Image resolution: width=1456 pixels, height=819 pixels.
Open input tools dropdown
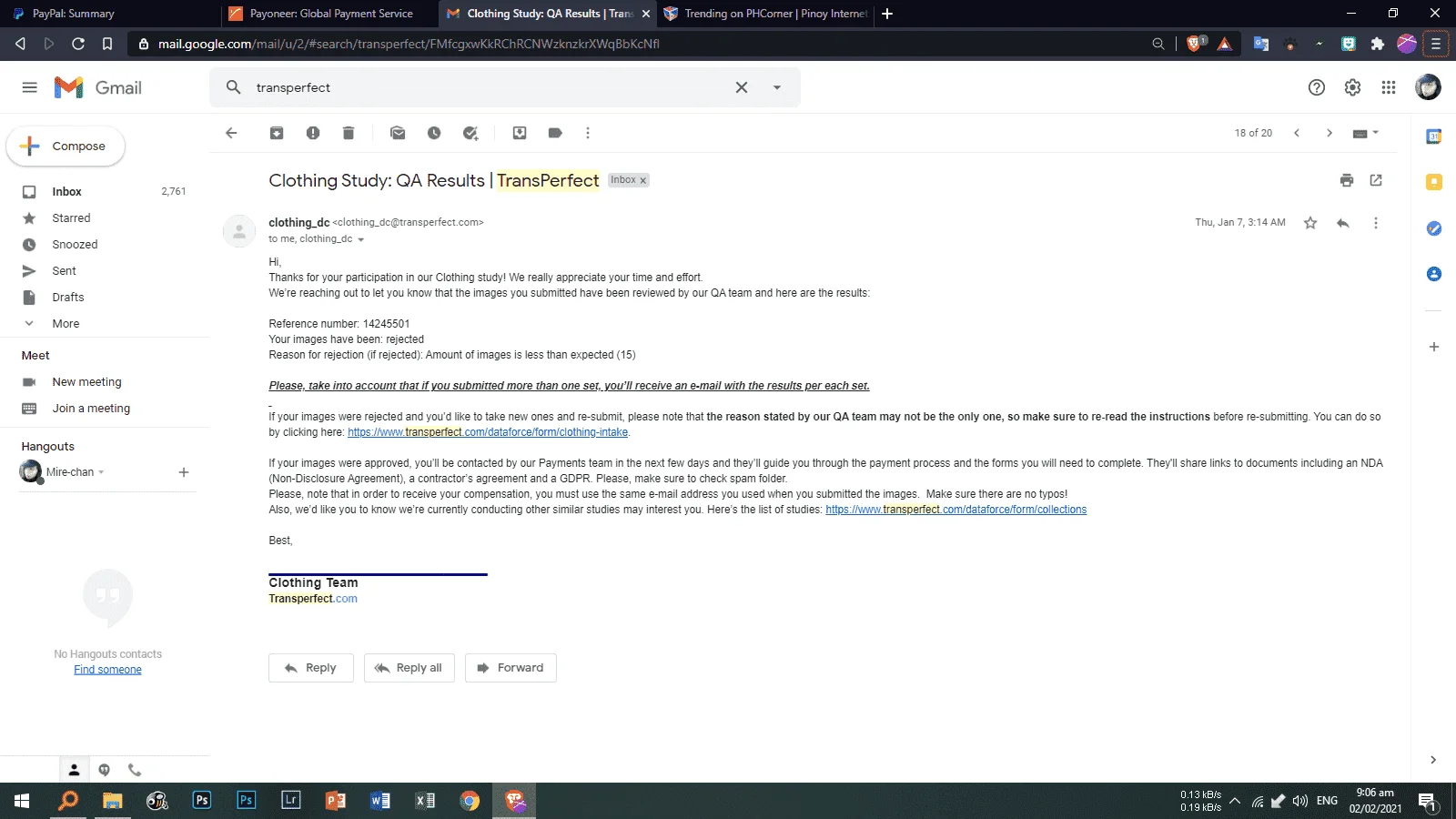click(x=1366, y=133)
